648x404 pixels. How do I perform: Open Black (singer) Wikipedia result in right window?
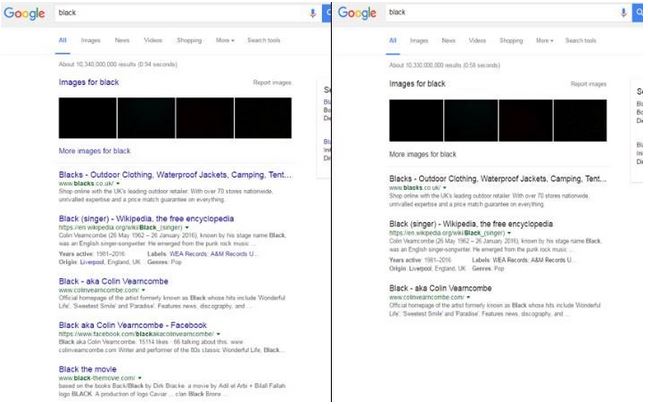point(471,224)
